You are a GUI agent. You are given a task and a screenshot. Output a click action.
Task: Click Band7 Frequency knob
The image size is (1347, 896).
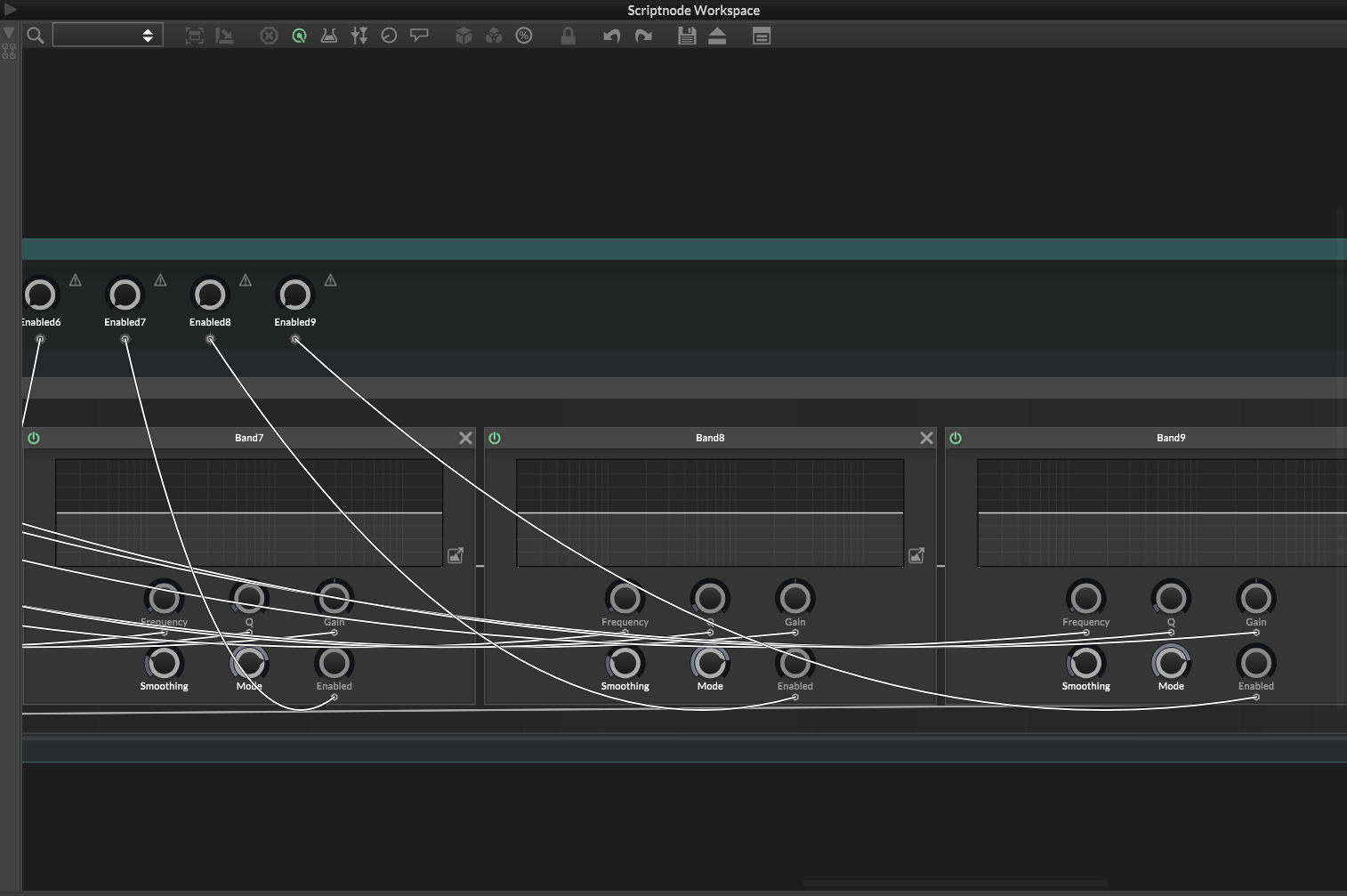point(164,598)
